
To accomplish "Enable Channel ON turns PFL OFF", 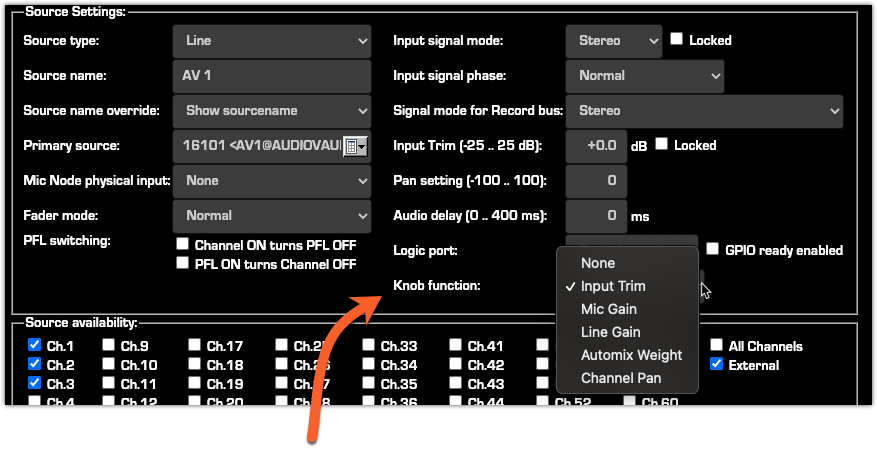I will point(182,244).
